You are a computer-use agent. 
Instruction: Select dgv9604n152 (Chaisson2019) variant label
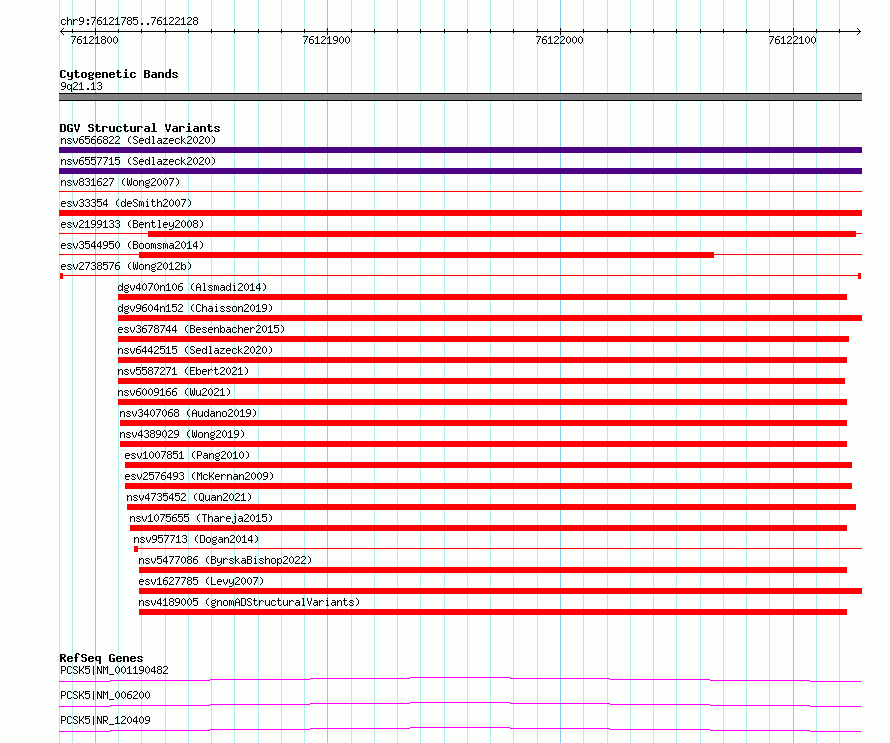tap(195, 308)
